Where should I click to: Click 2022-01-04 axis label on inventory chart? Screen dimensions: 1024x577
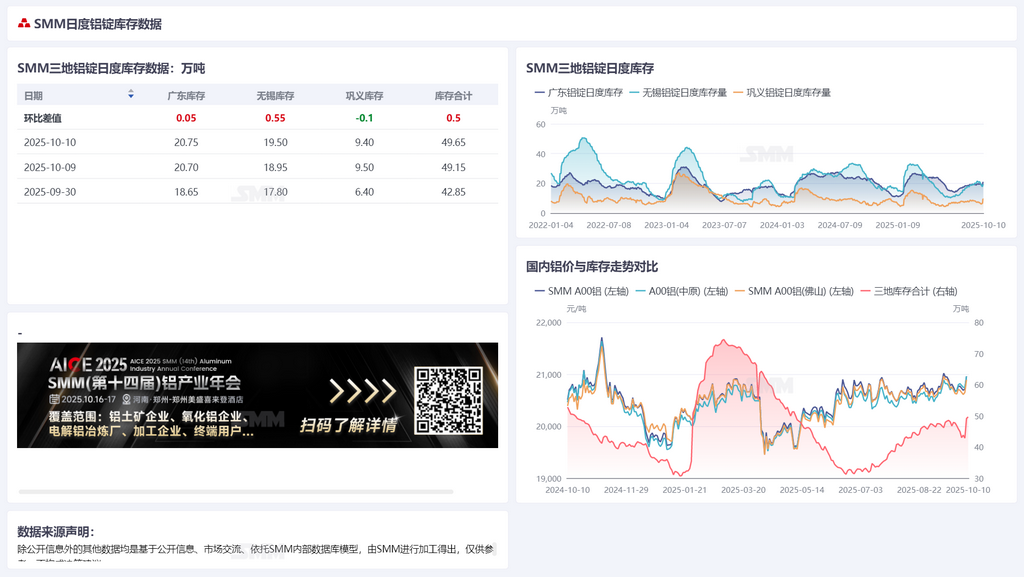click(x=551, y=225)
